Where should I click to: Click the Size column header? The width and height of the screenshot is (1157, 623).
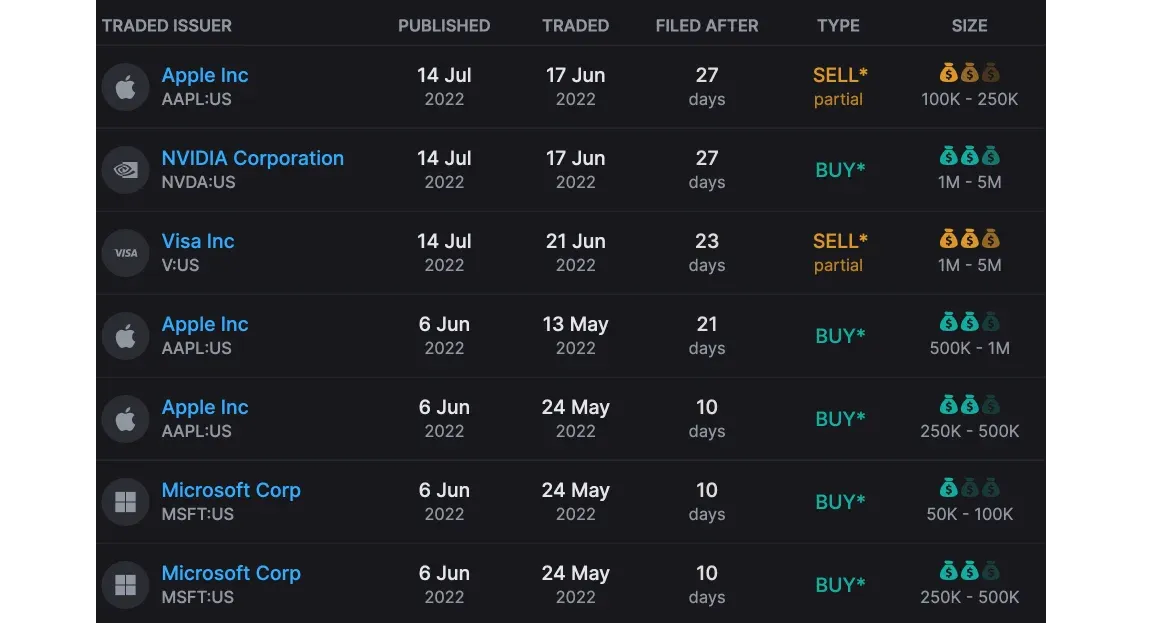point(969,26)
